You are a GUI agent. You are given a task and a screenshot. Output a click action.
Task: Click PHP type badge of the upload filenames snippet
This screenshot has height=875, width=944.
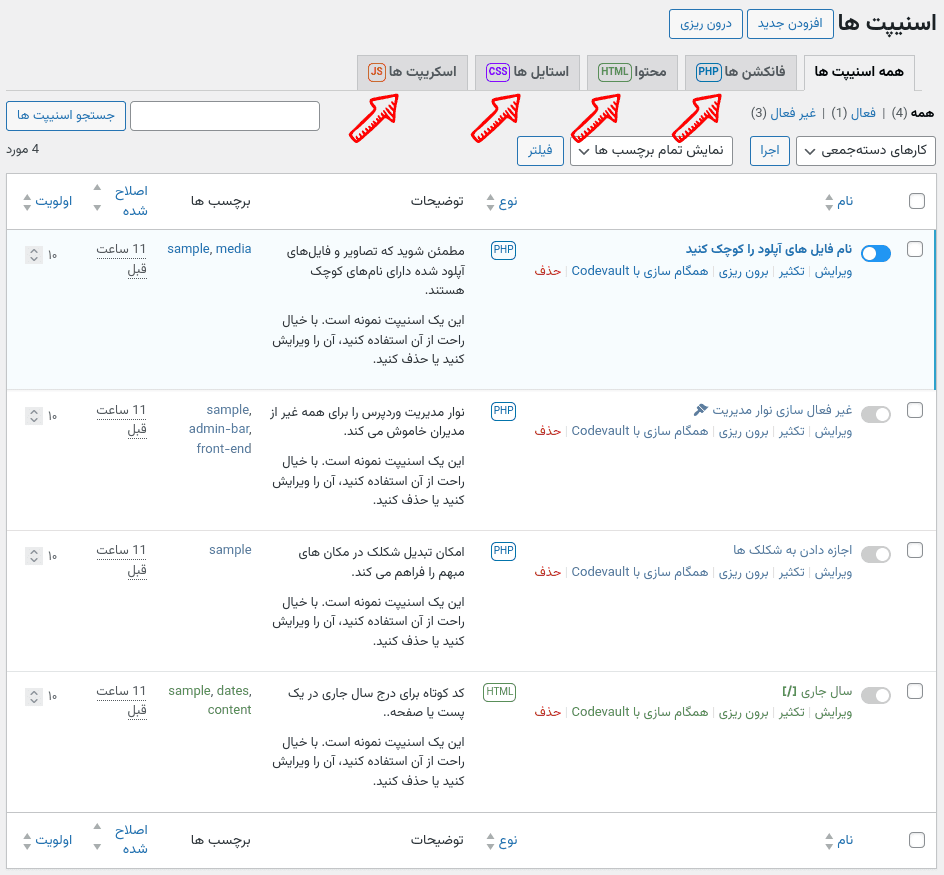[503, 250]
